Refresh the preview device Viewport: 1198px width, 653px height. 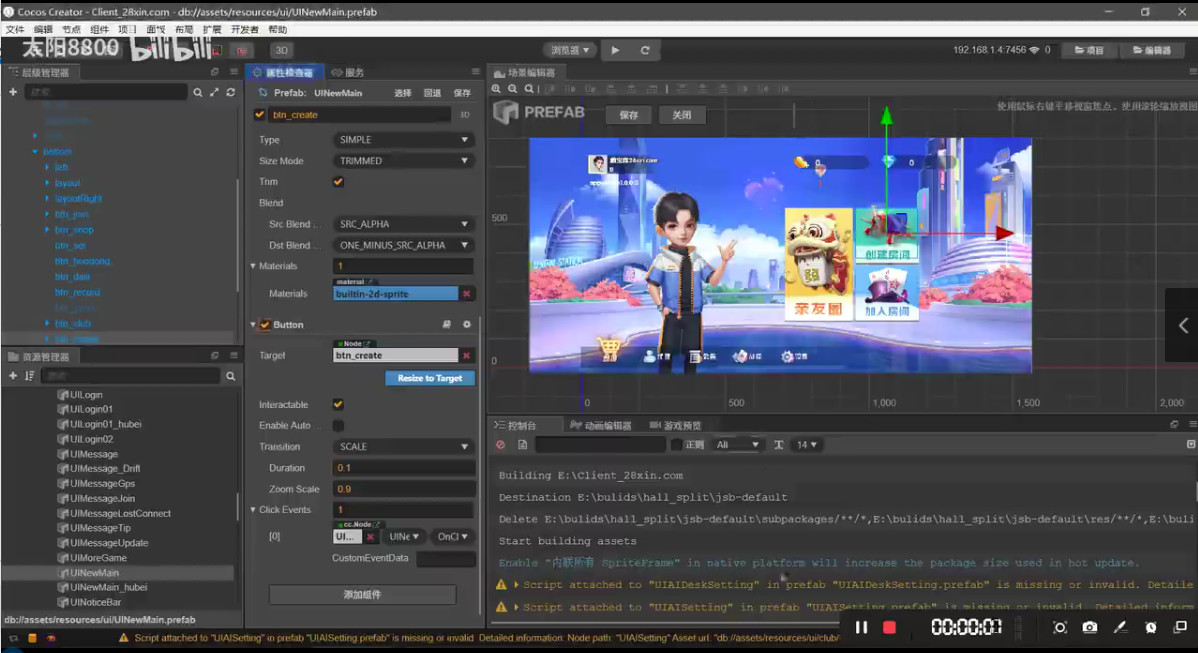point(645,50)
